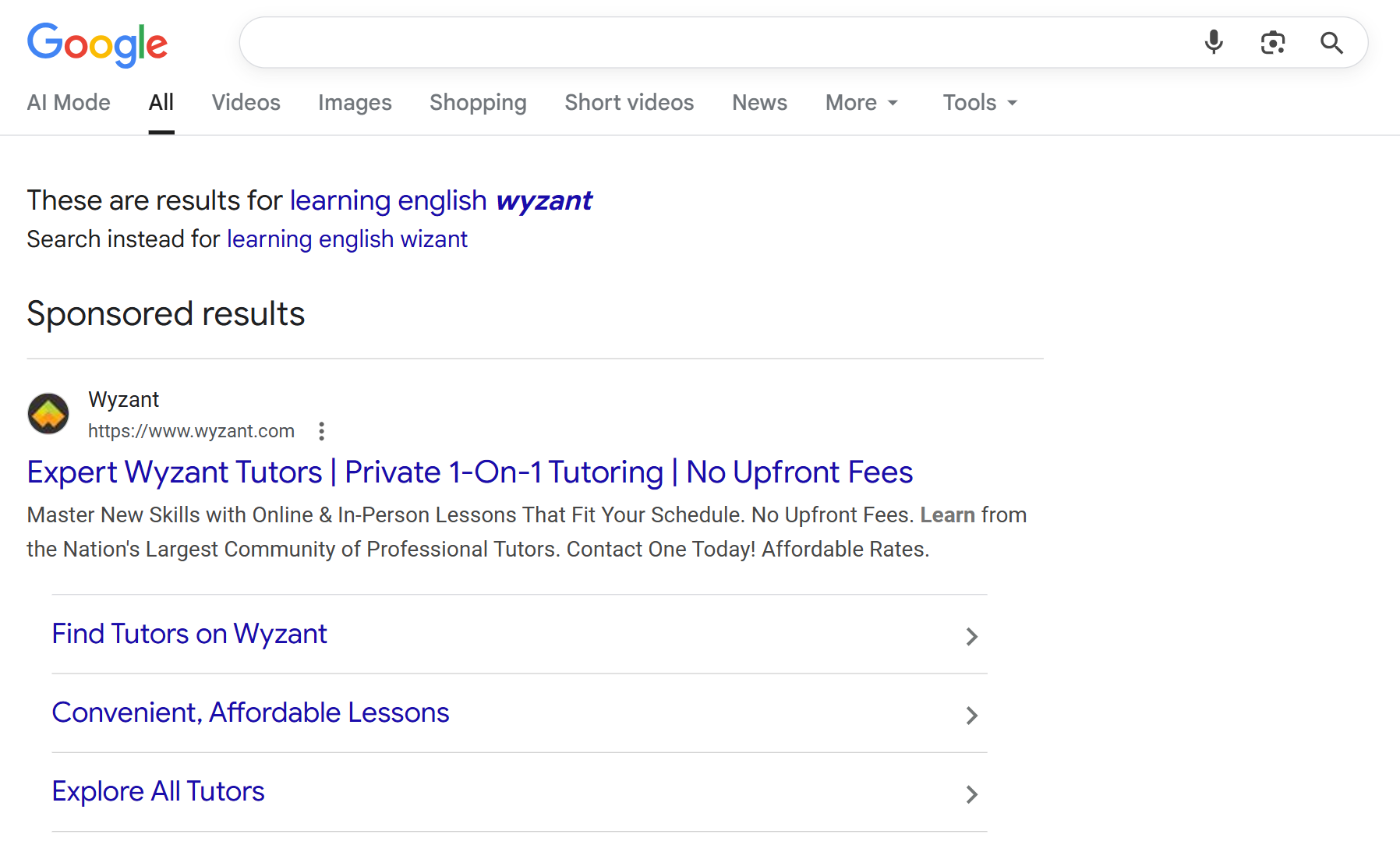Click the arrow next to Explore All Tutors
Viewport: 1400px width, 845px height.
(x=971, y=794)
